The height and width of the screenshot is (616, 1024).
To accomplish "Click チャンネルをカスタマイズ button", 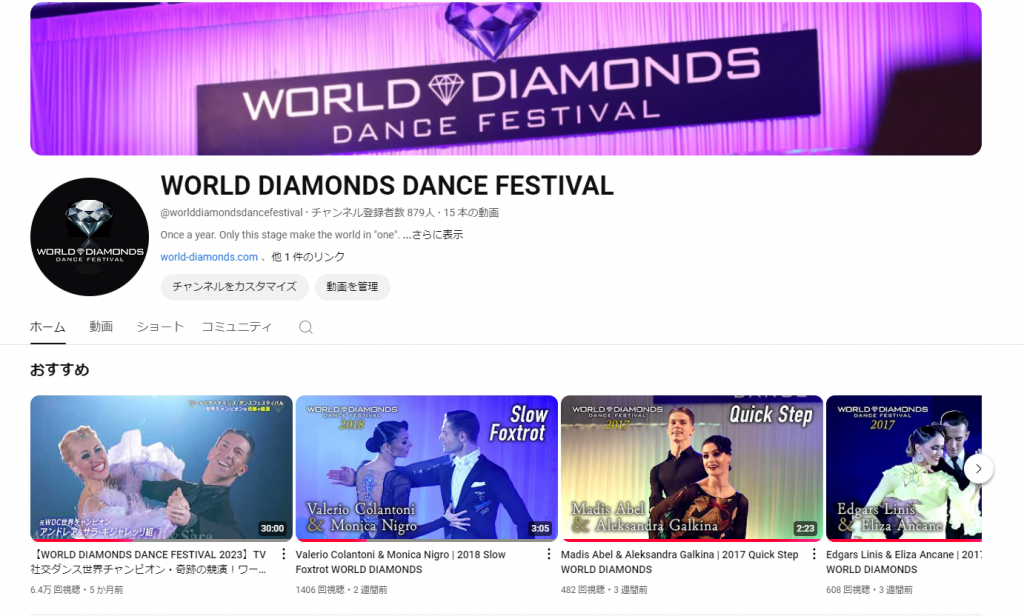I will 234,287.
